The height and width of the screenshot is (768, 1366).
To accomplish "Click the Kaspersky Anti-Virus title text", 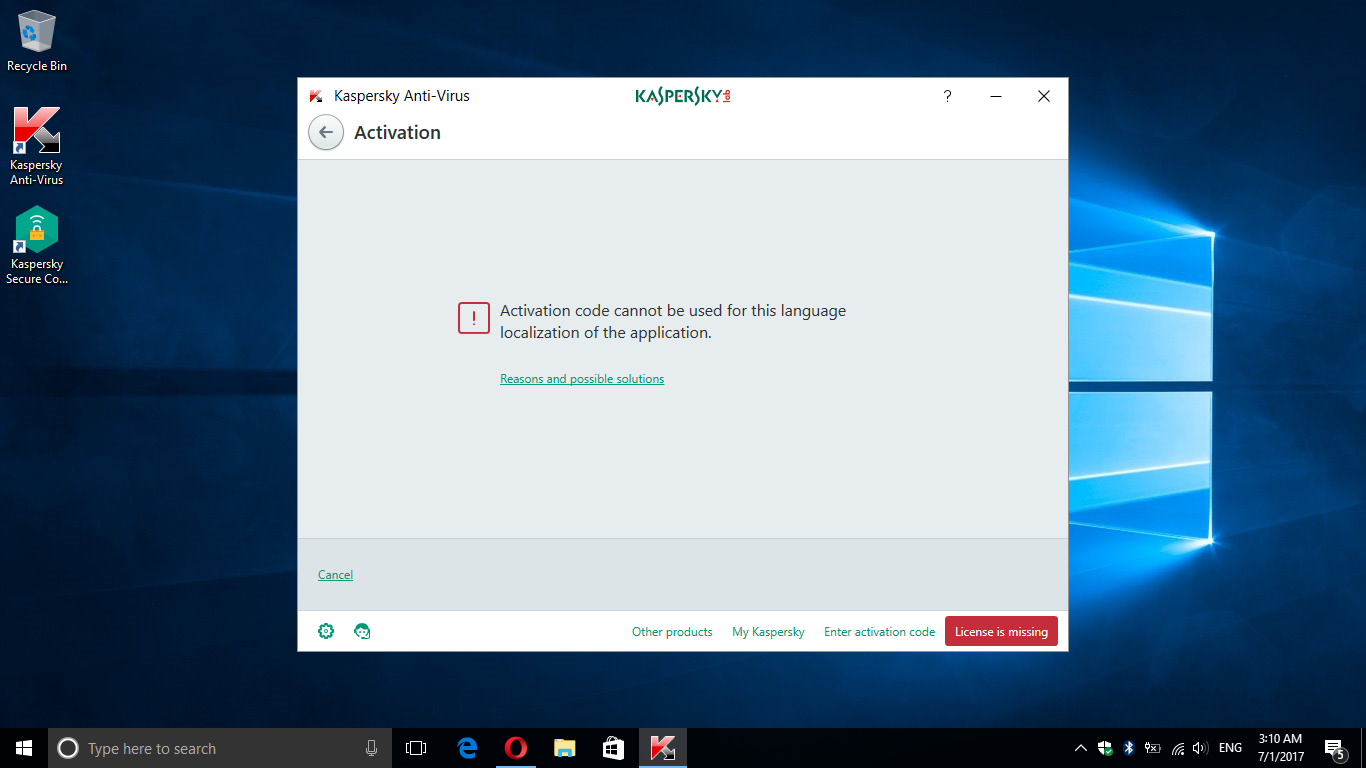I will point(401,96).
